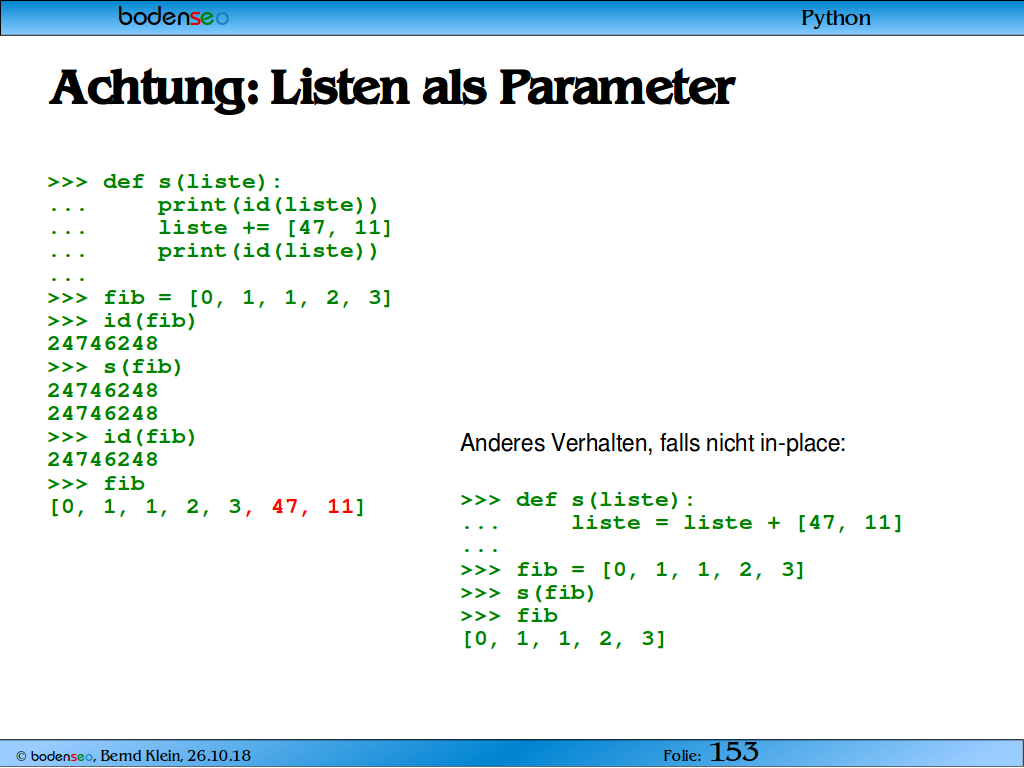Click the footer credit "Bernd Klein, 26.10.18"
This screenshot has width=1024, height=768.
point(175,756)
